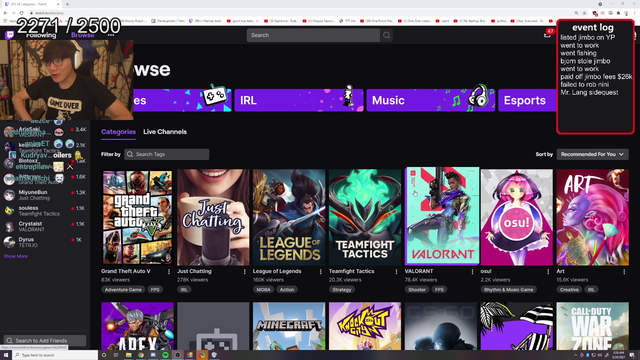
Task: Switch to the Live Channels tab
Action: pos(165,132)
